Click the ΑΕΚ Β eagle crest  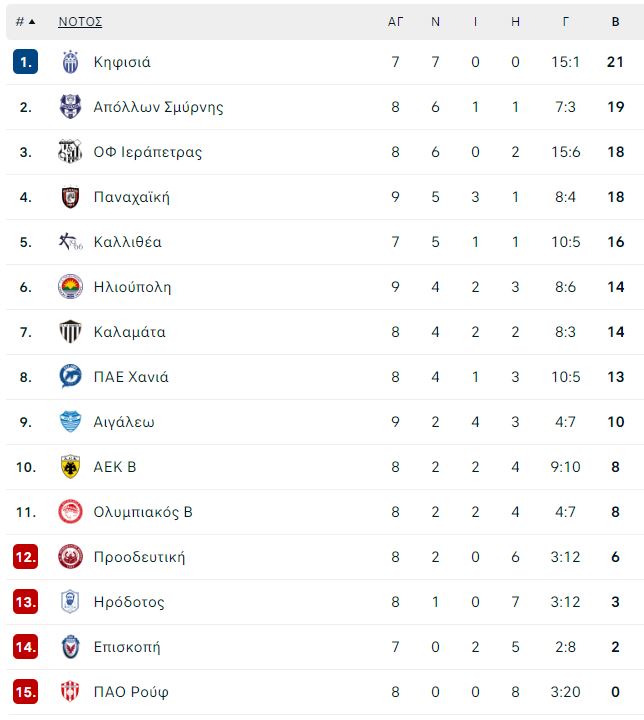coord(70,467)
